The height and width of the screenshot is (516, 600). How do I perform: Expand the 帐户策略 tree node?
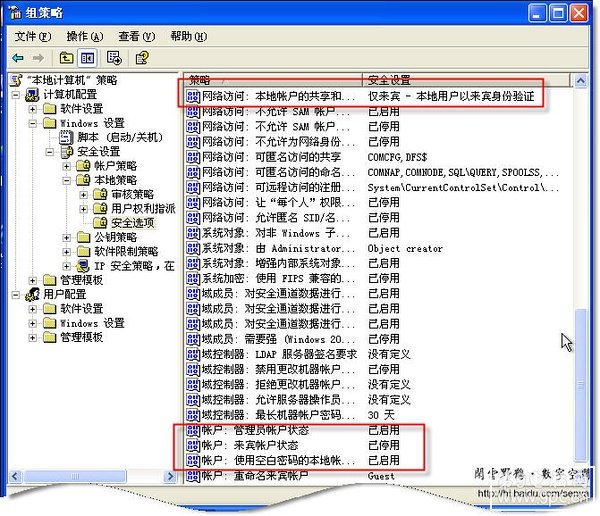pyautogui.click(x=67, y=166)
